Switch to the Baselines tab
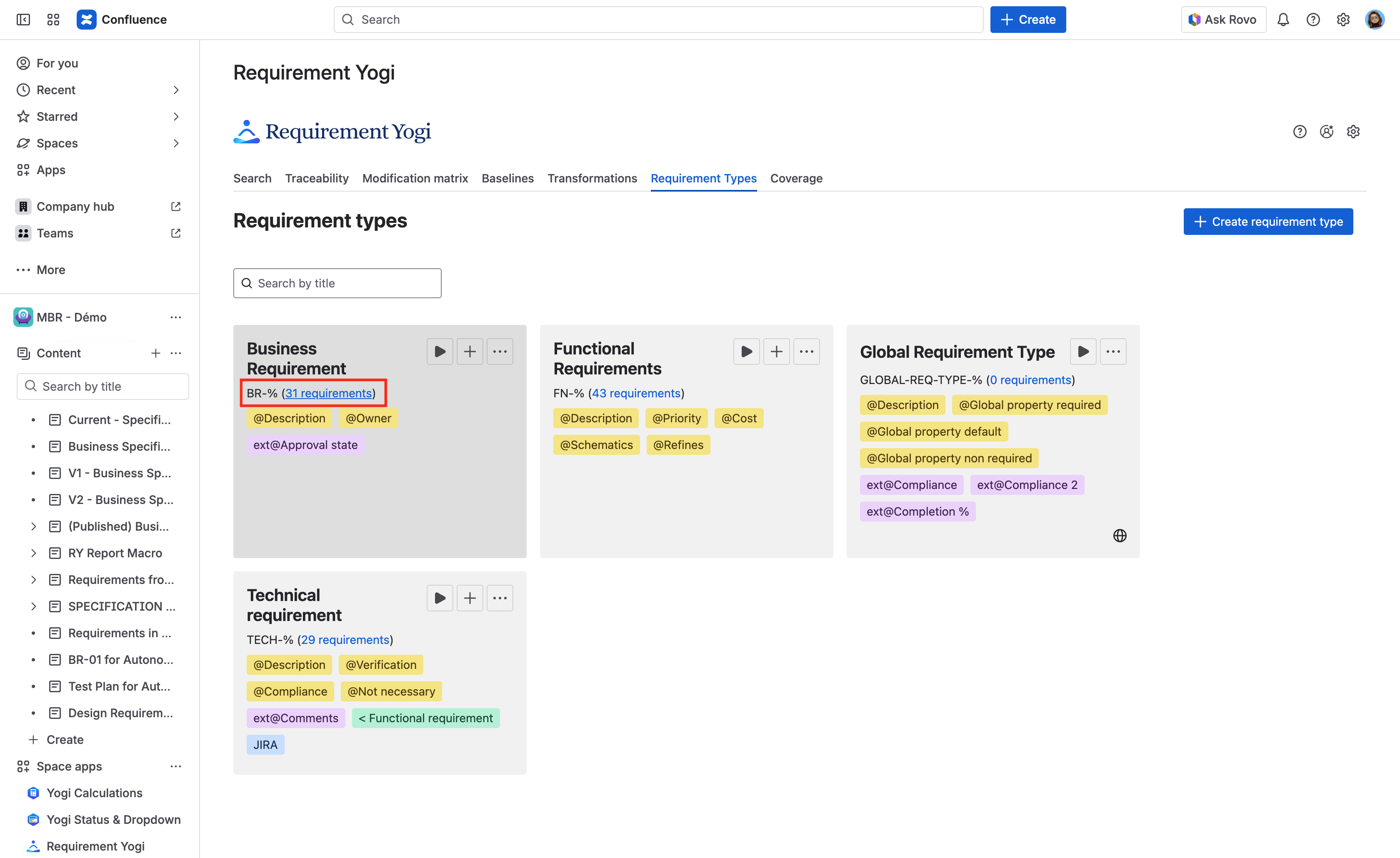 coord(507,178)
